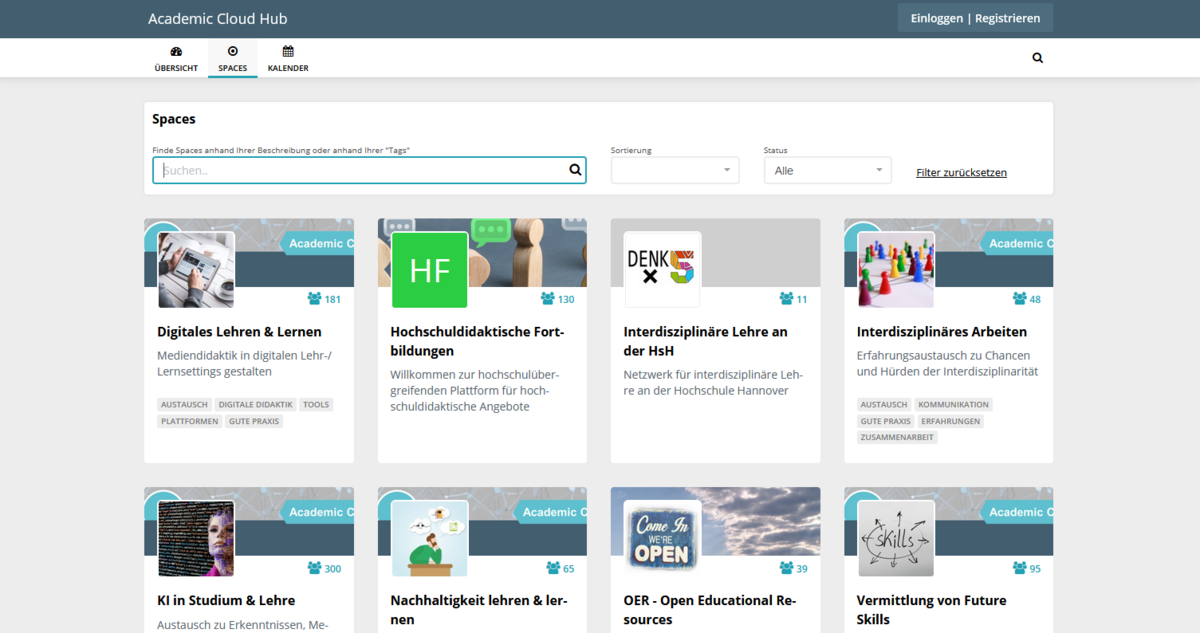The image size is (1200, 633).
Task: Click the 'Spaces' panel heading
Action: (174, 119)
